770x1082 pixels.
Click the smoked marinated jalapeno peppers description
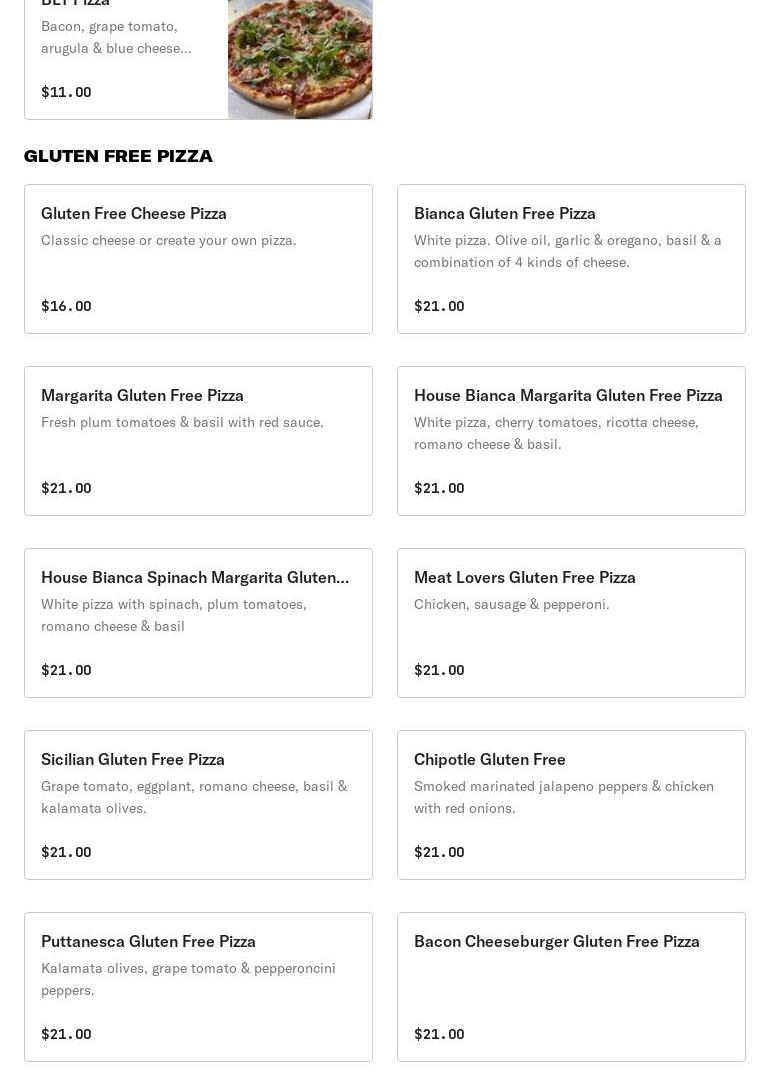[563, 797]
